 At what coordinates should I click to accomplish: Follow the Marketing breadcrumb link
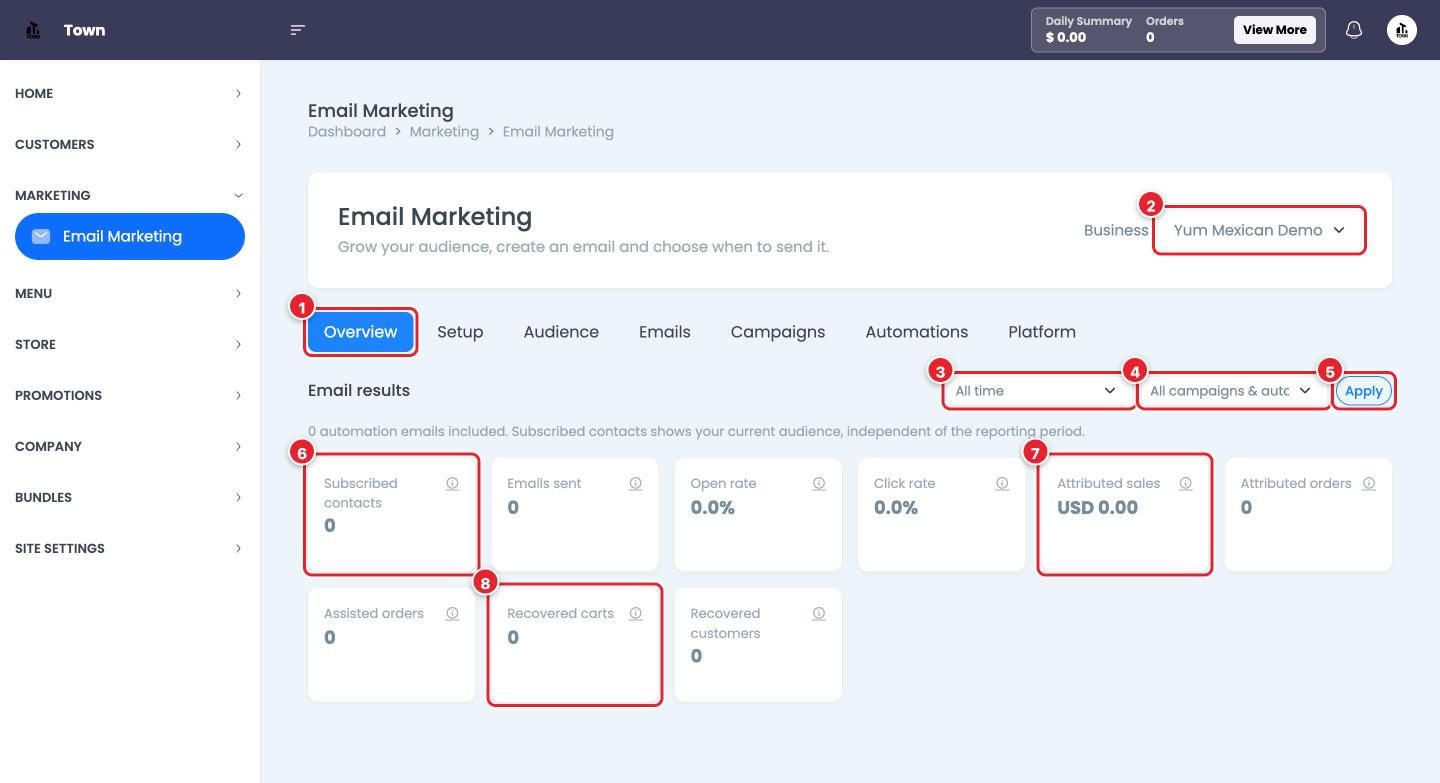click(444, 131)
